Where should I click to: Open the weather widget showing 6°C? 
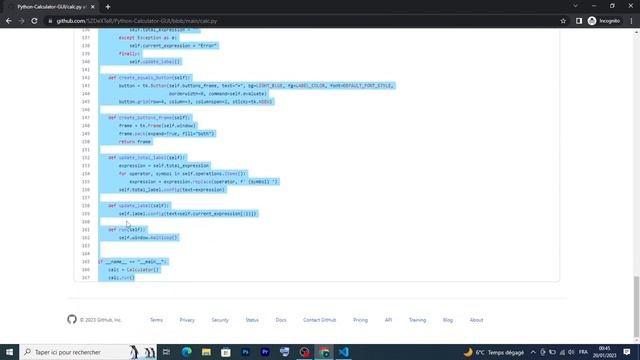click(494, 352)
